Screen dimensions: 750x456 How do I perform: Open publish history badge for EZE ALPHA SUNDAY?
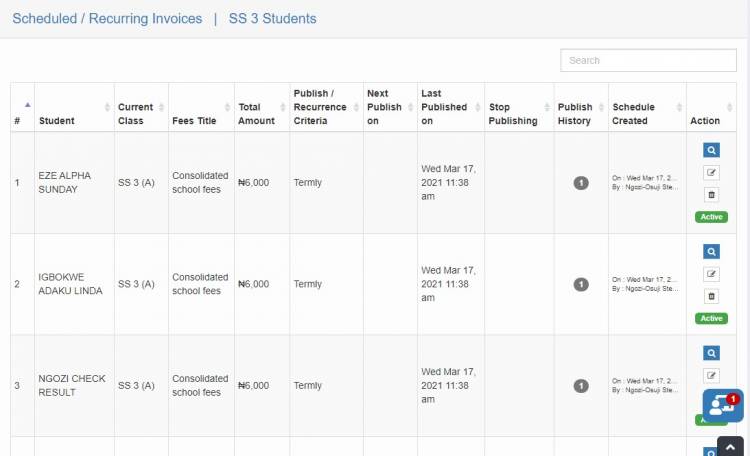(581, 183)
